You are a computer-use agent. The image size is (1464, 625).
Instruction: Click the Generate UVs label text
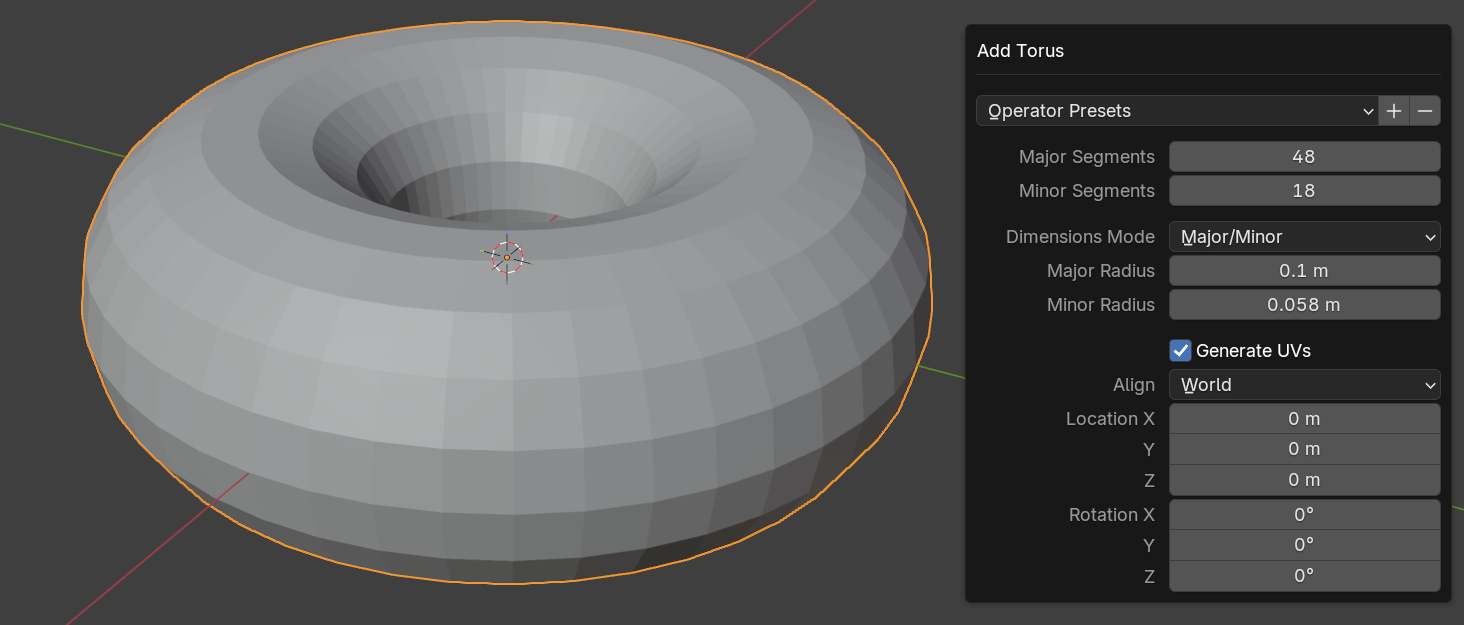(1253, 351)
